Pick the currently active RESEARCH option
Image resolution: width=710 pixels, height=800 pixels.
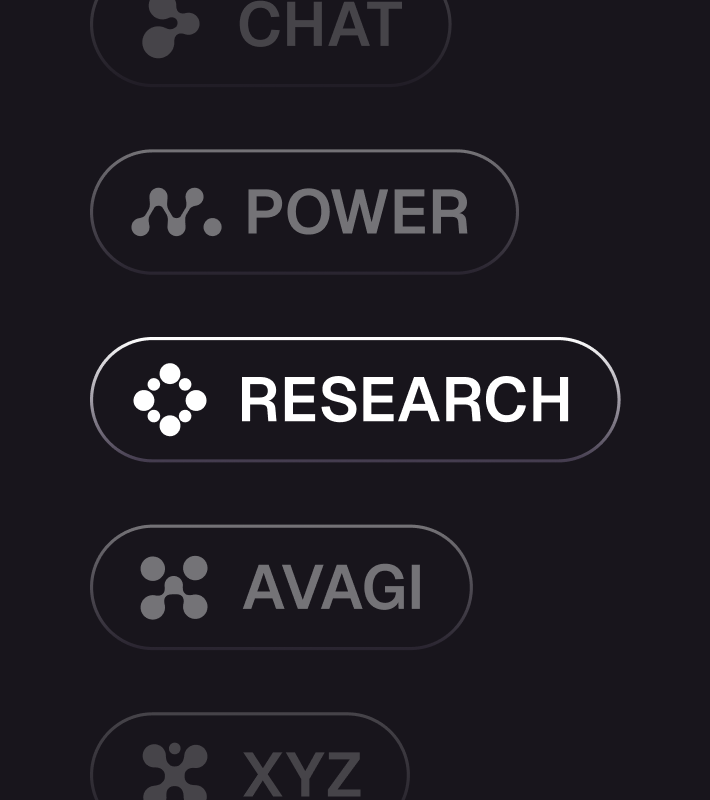[x=355, y=400]
